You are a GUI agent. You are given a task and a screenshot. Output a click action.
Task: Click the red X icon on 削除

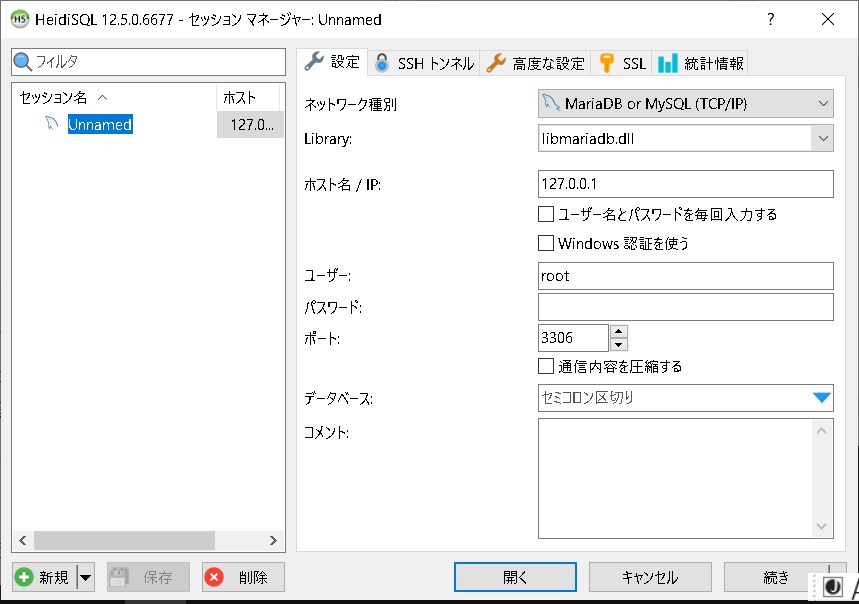click(214, 577)
